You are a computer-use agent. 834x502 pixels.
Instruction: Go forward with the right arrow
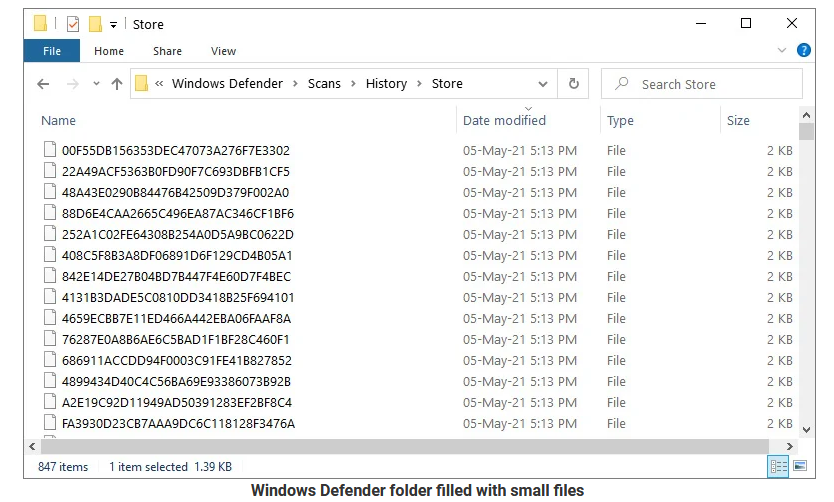(x=73, y=84)
